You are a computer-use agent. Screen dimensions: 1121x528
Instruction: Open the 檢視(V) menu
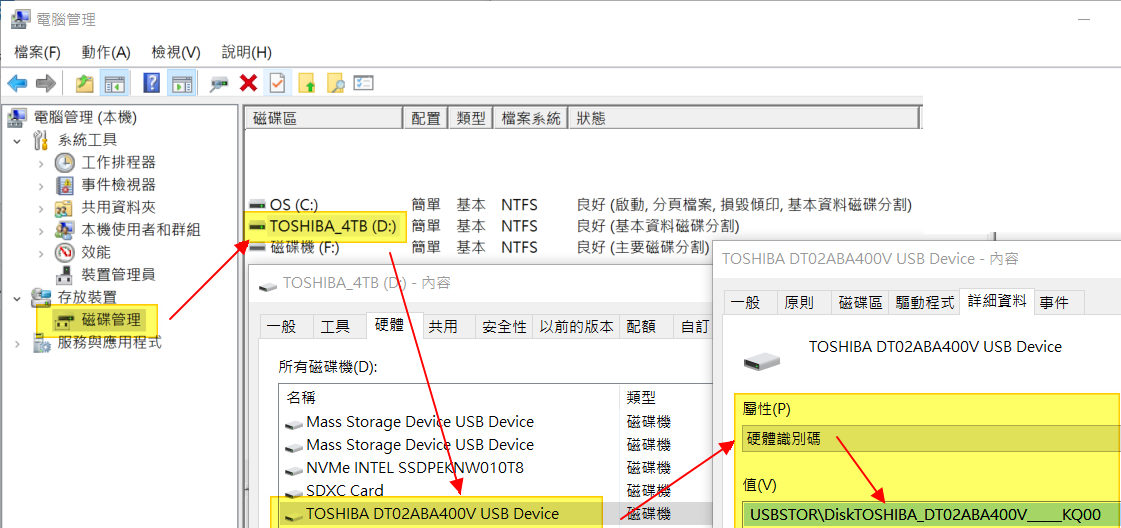176,52
